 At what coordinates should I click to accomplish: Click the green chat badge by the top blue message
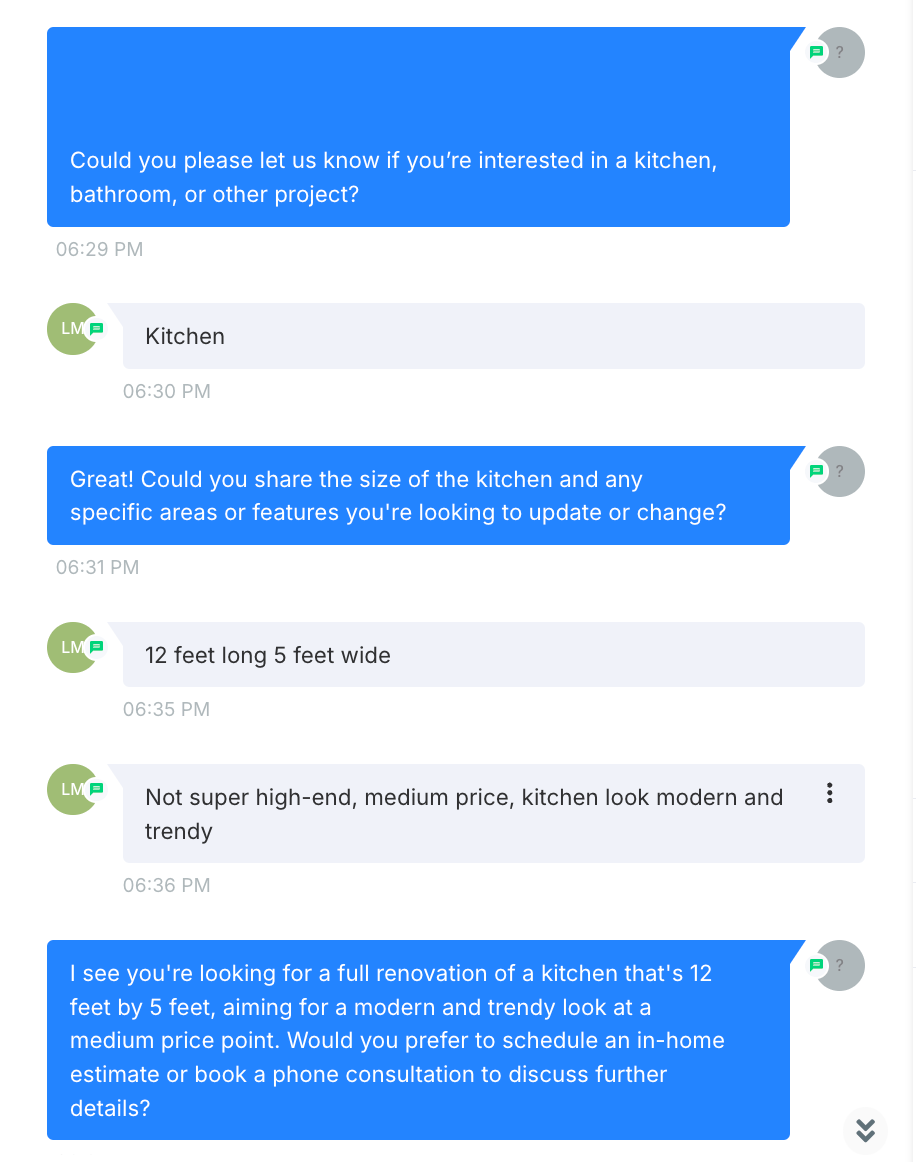pyautogui.click(x=816, y=52)
